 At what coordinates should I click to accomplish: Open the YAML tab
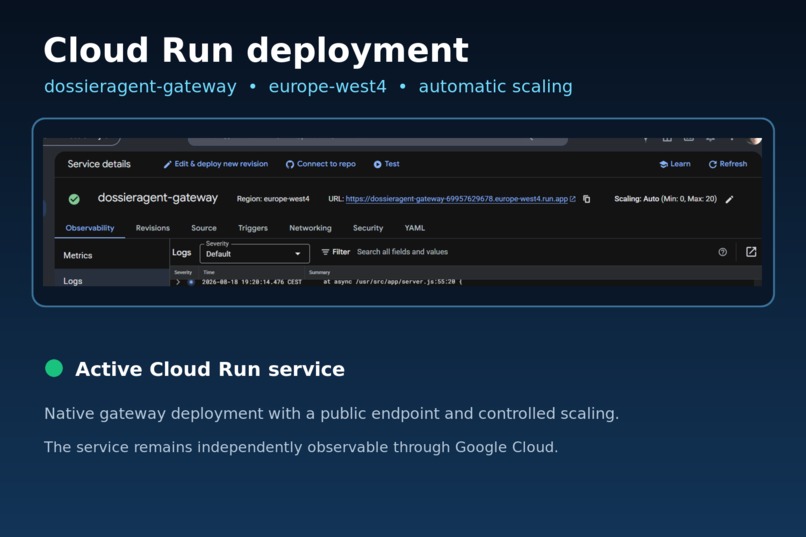[415, 228]
